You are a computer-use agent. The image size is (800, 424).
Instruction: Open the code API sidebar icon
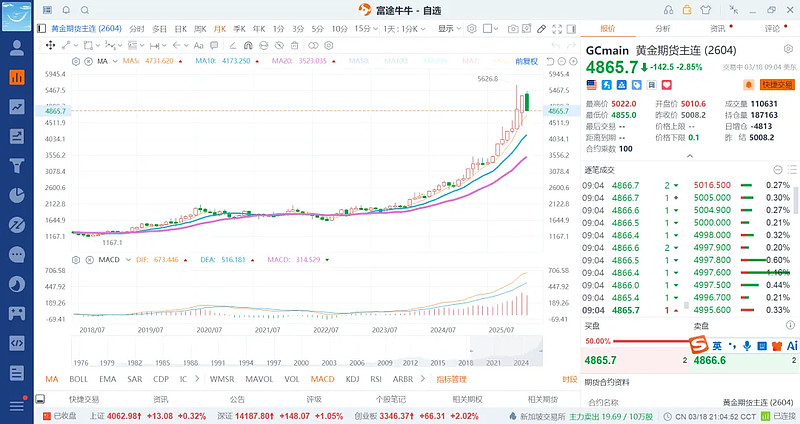tap(17, 343)
